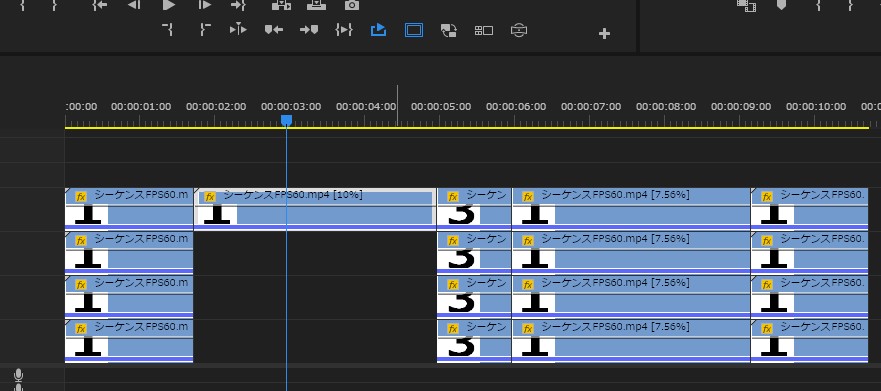The height and width of the screenshot is (391, 881).
Task: Click fx badge on last clip of third track
Action: (x=766, y=285)
